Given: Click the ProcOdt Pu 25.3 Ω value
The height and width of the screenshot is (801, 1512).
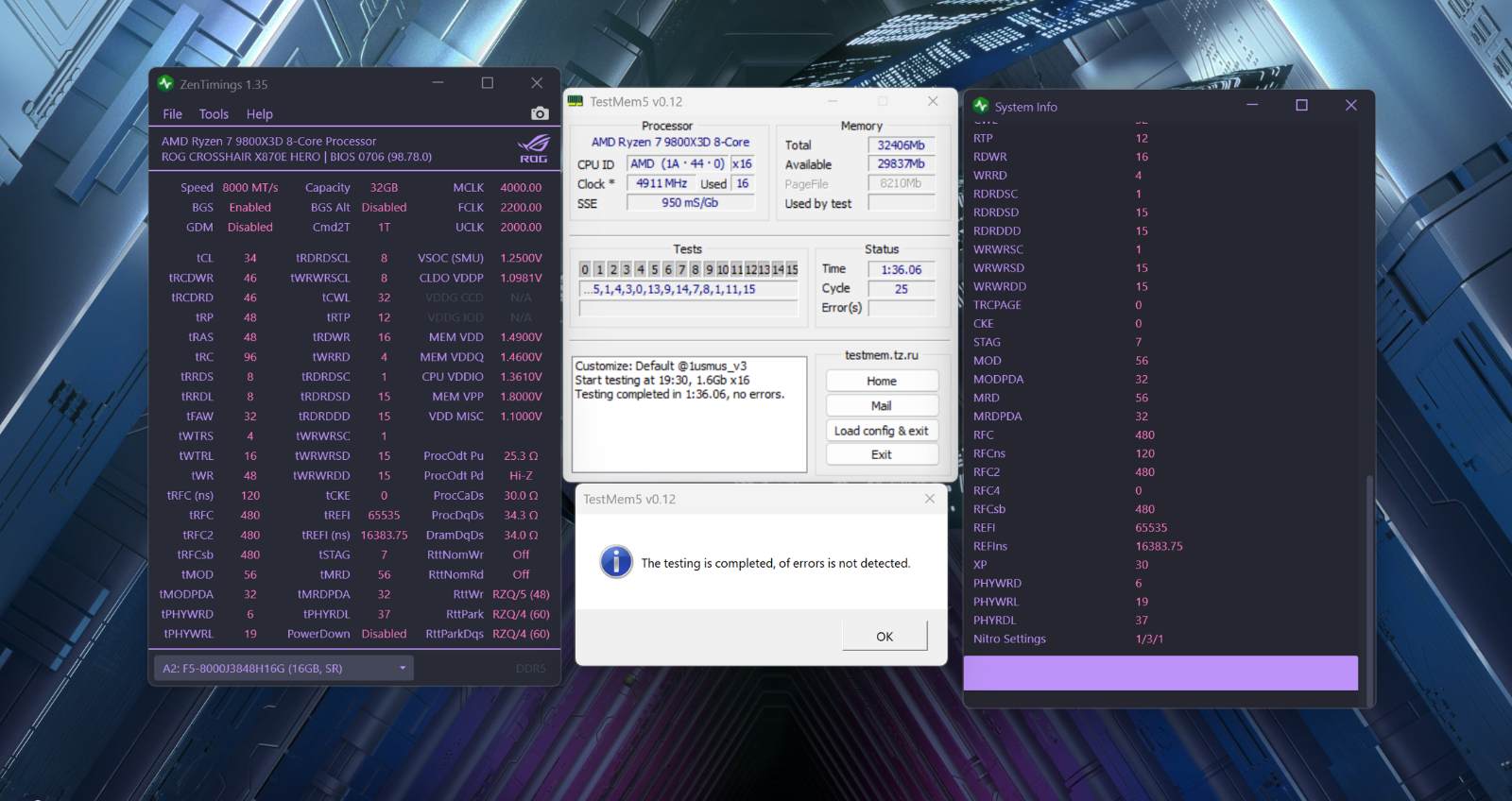Looking at the screenshot, I should point(521,455).
